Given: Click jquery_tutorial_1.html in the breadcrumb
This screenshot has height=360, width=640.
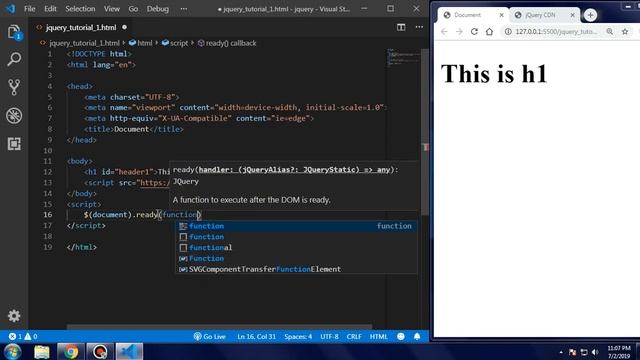Looking at the screenshot, I should point(84,43).
